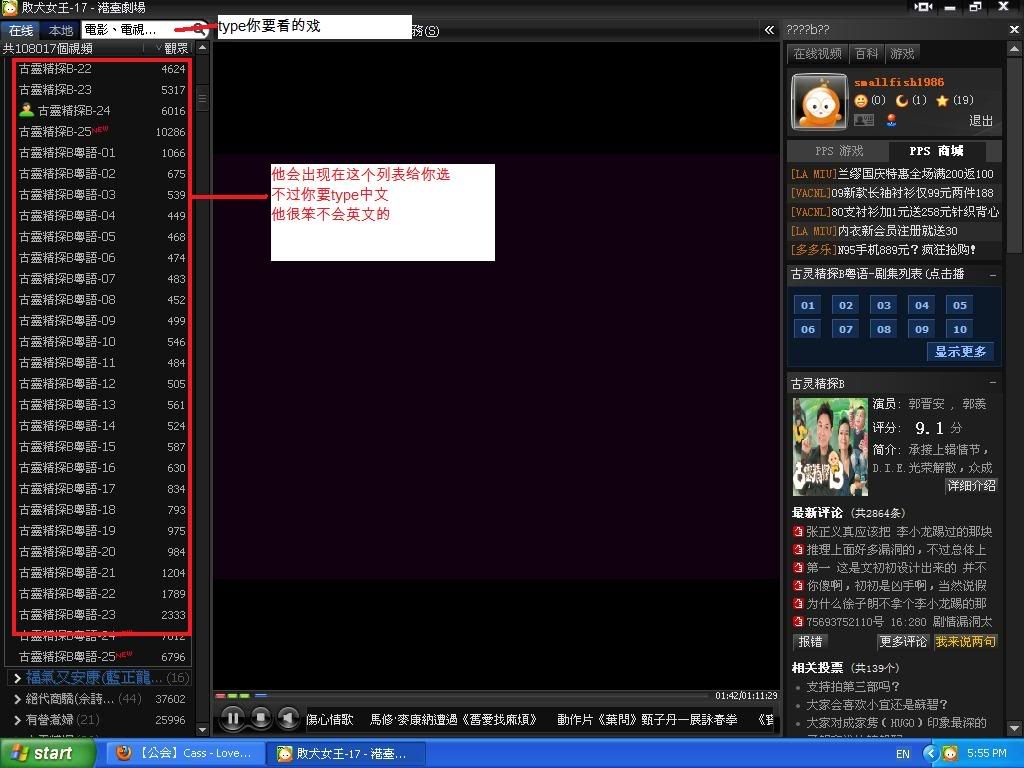Click the 报错 button
The image size is (1024, 768).
(x=810, y=641)
